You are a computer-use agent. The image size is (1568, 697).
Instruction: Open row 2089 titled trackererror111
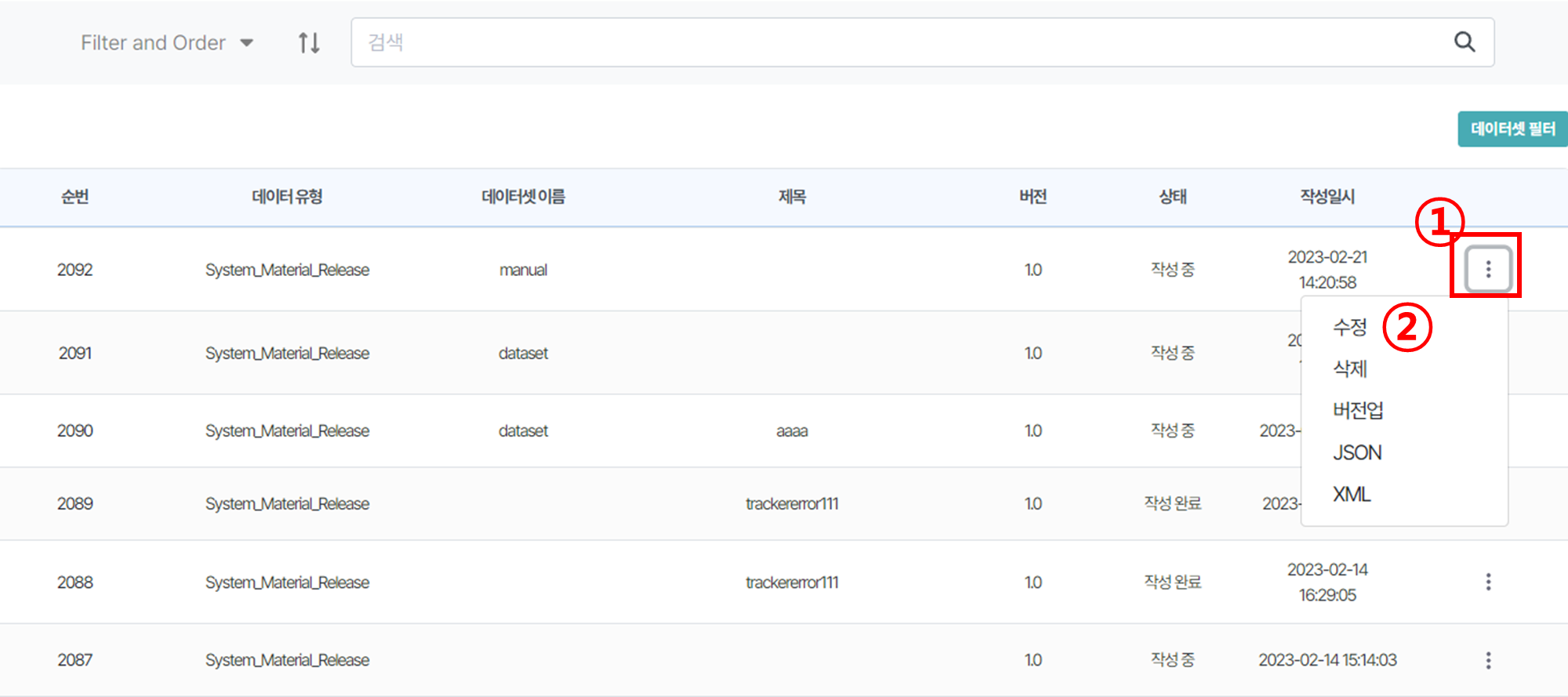click(x=791, y=503)
